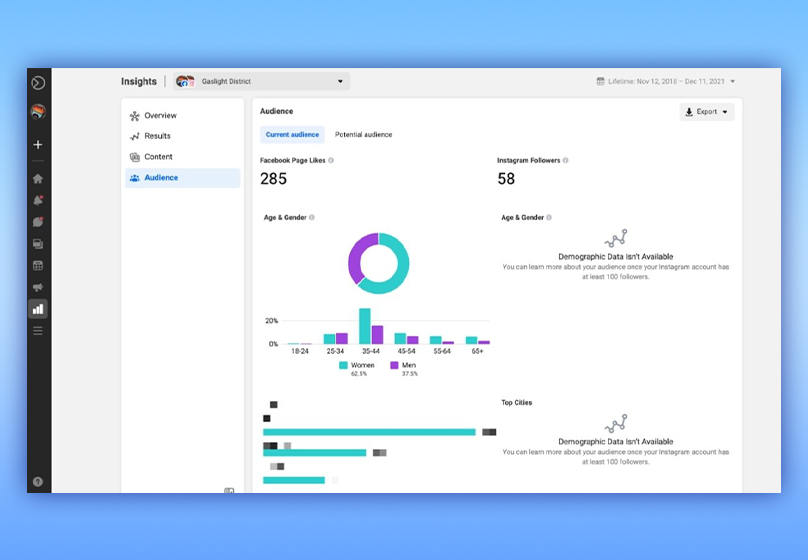Click the help question mark icon
This screenshot has height=560, width=808.
click(38, 481)
